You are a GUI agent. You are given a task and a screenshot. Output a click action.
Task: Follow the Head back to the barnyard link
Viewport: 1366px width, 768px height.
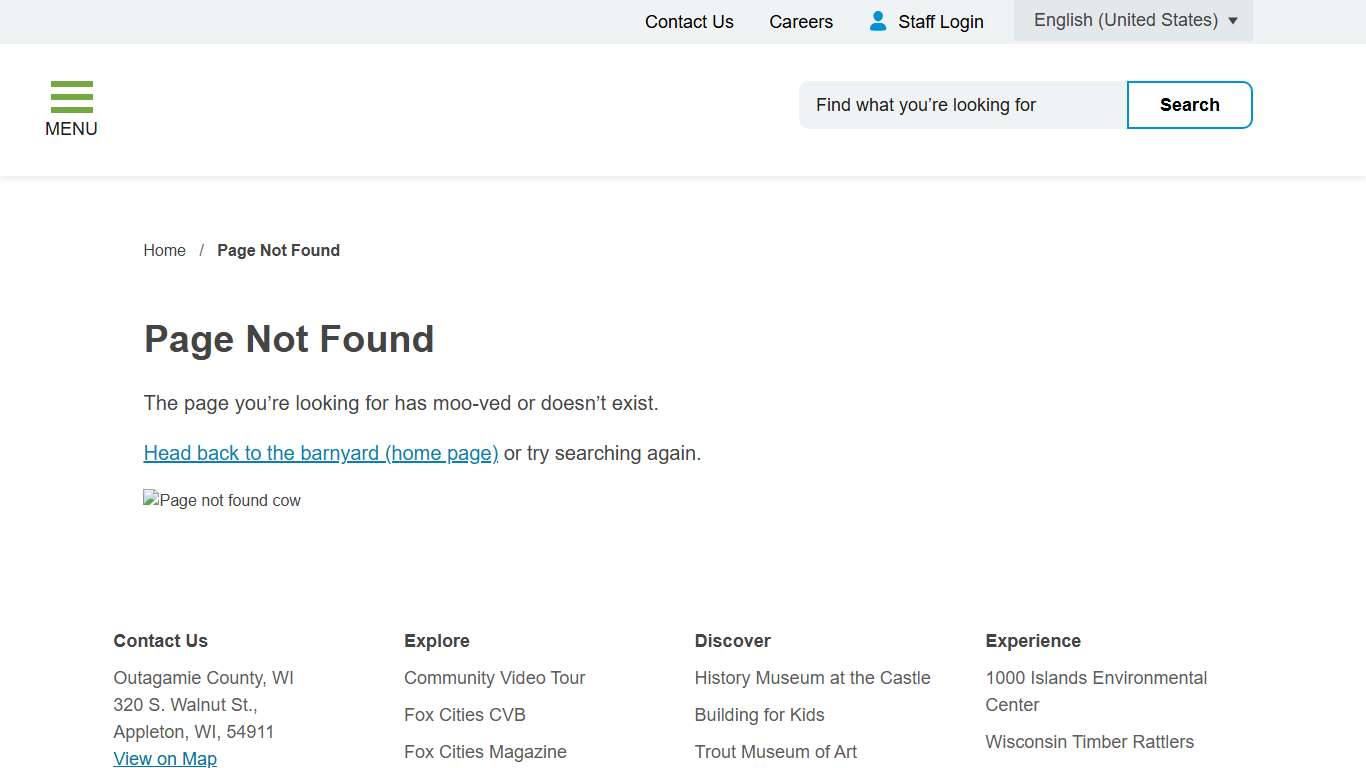click(320, 453)
